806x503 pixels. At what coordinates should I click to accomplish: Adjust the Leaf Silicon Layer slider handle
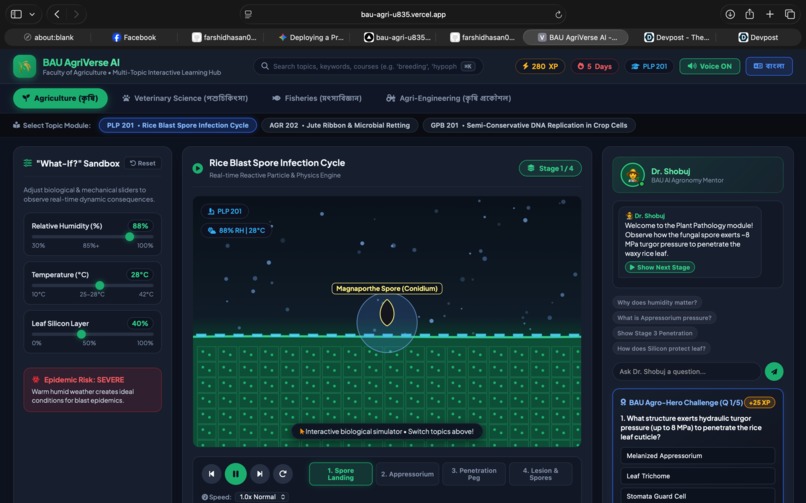coord(81,334)
